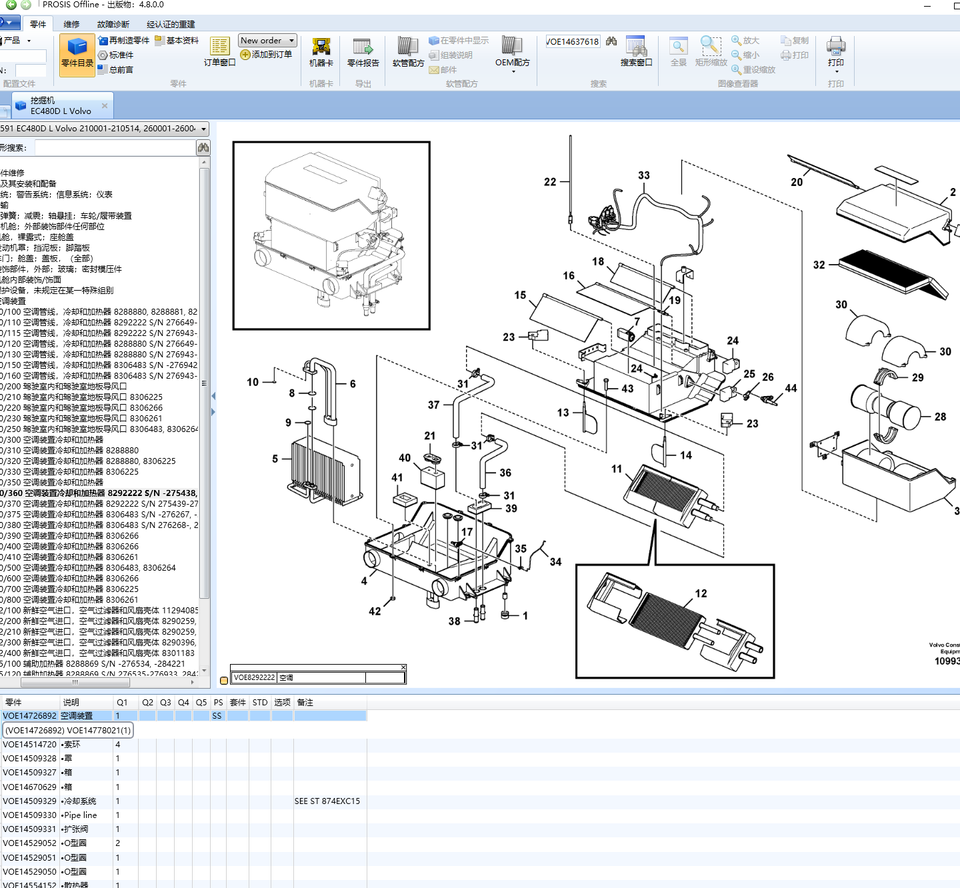The image size is (960, 888).
Task: Click small 打印 in image viewer group
Action: point(795,55)
